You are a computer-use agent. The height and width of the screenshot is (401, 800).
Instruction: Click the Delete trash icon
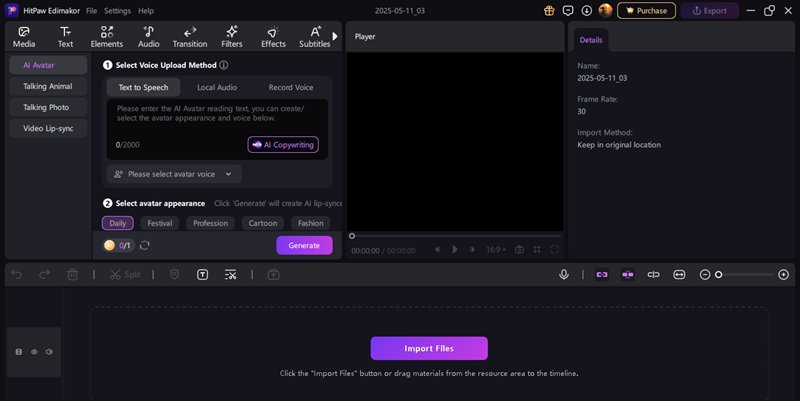click(72, 274)
